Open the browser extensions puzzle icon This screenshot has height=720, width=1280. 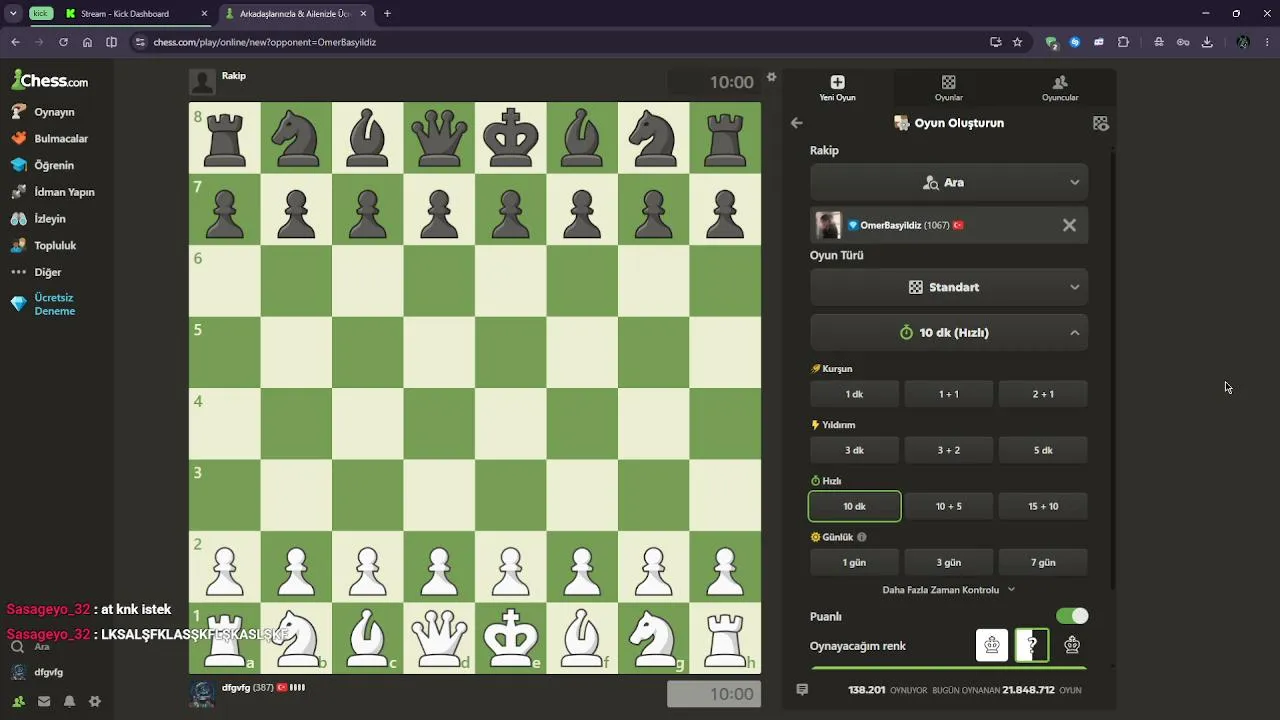(x=1123, y=42)
